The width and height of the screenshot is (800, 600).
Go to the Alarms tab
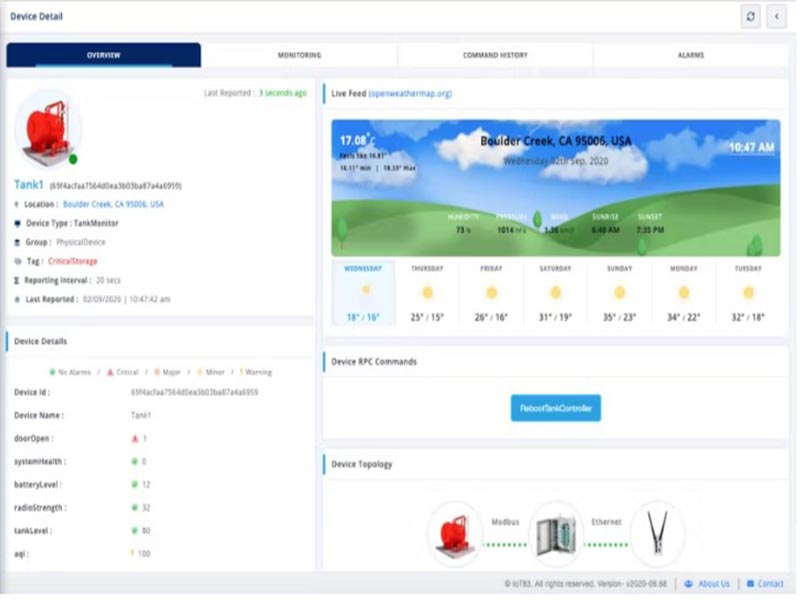[x=690, y=55]
